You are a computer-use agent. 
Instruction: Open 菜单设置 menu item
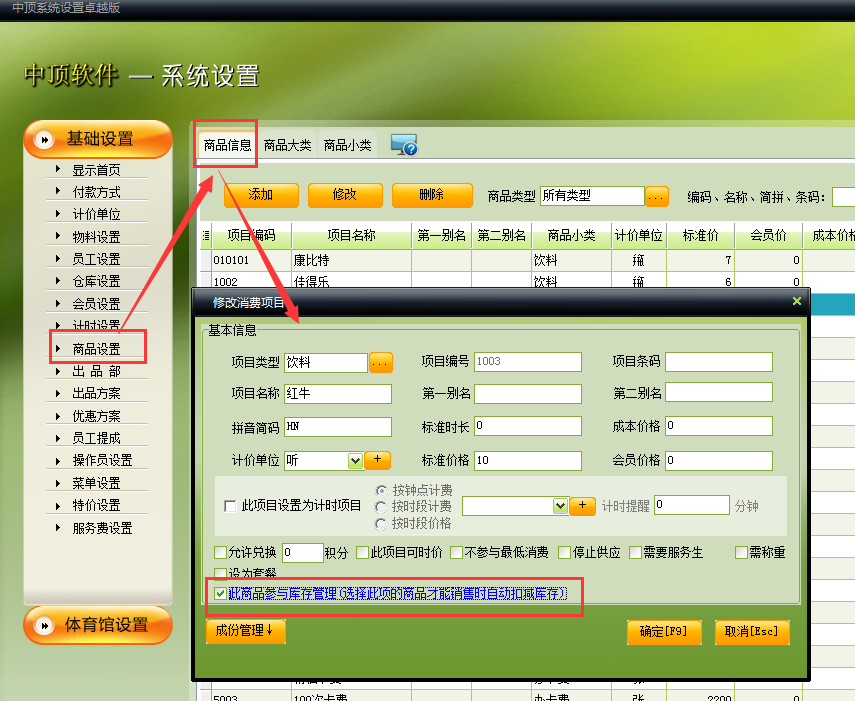coord(97,483)
